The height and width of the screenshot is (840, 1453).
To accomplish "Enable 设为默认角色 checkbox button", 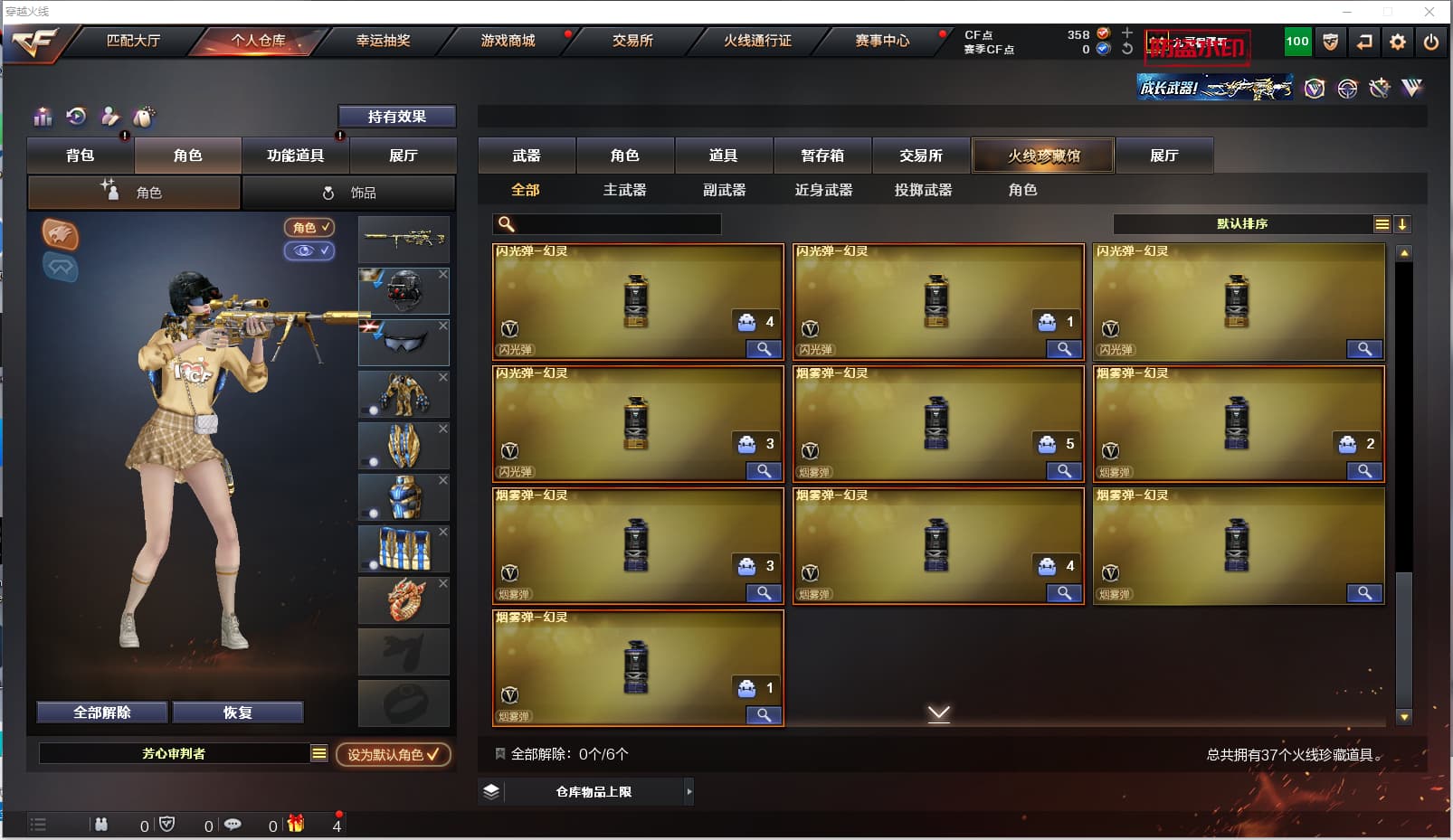I will [x=394, y=754].
